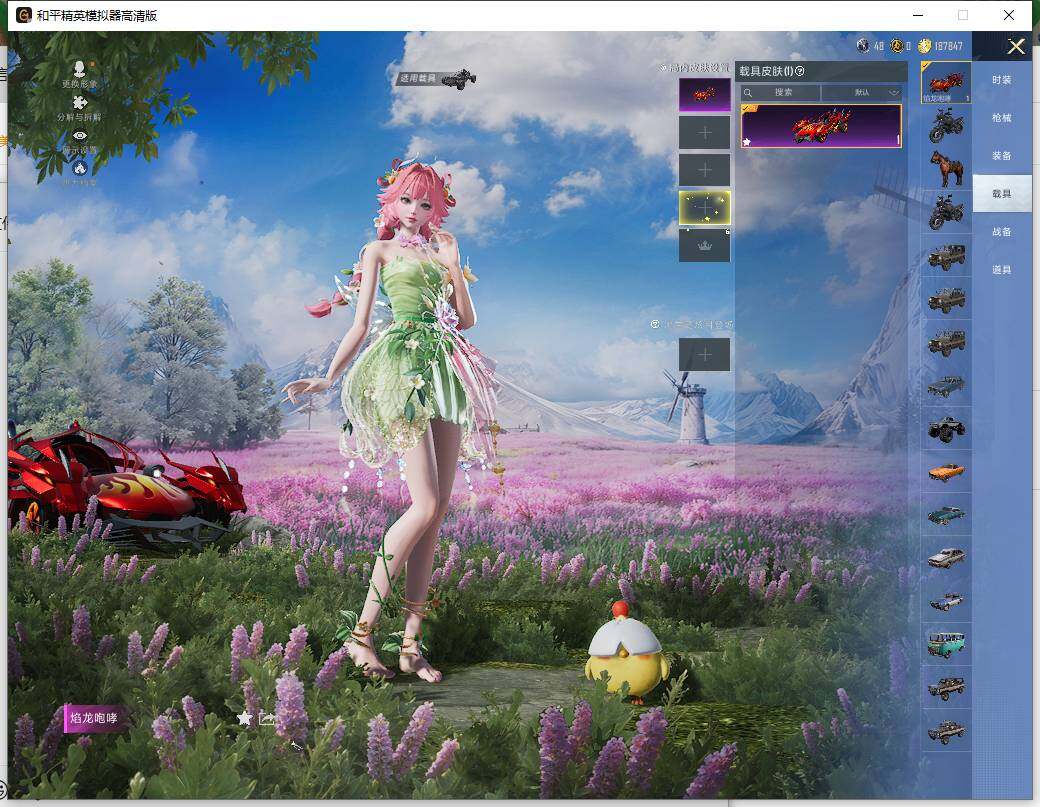Toggle the 展示设置 eye icon
Screen dimensions: 1040x807
click(80, 136)
